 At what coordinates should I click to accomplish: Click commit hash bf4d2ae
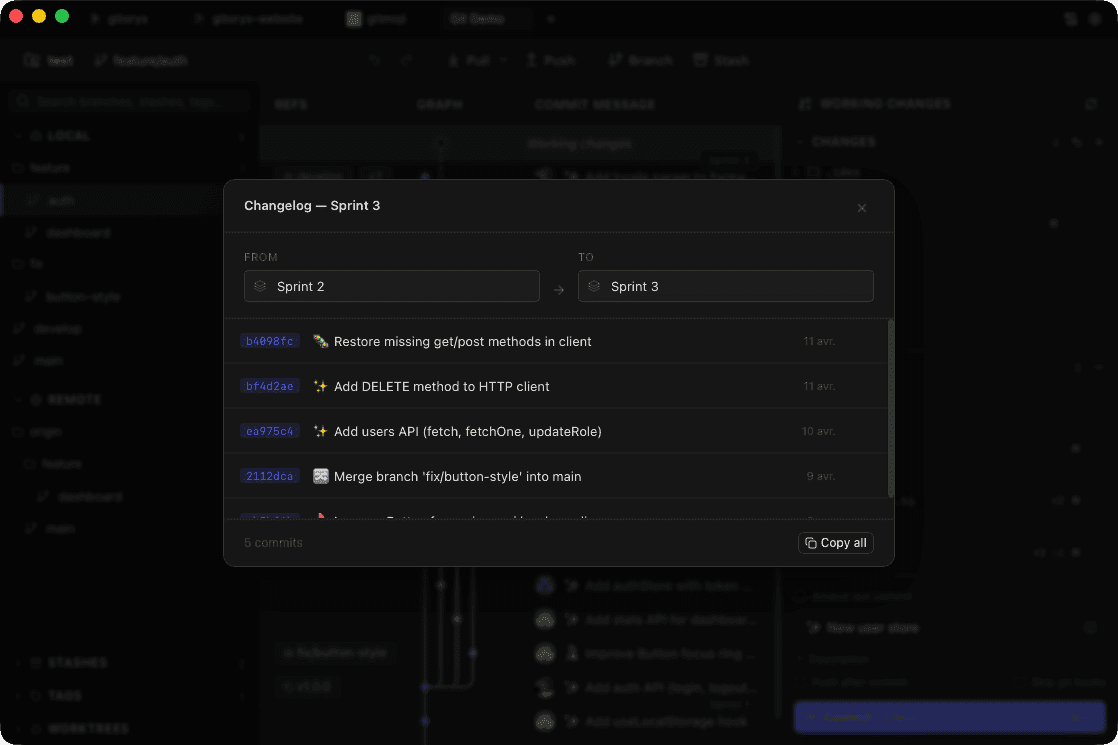pos(270,386)
